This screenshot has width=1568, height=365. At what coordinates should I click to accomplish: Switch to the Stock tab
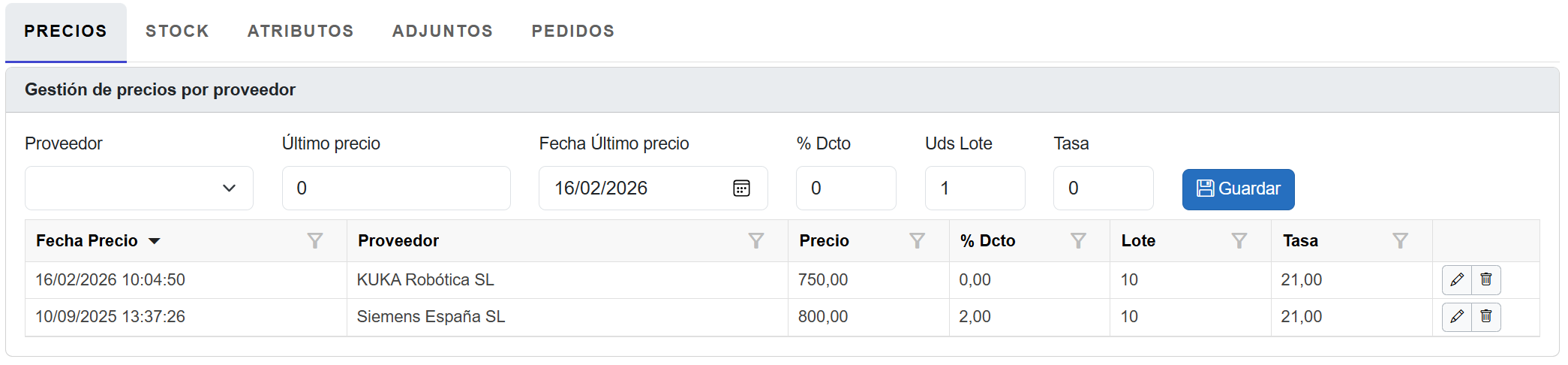point(177,32)
